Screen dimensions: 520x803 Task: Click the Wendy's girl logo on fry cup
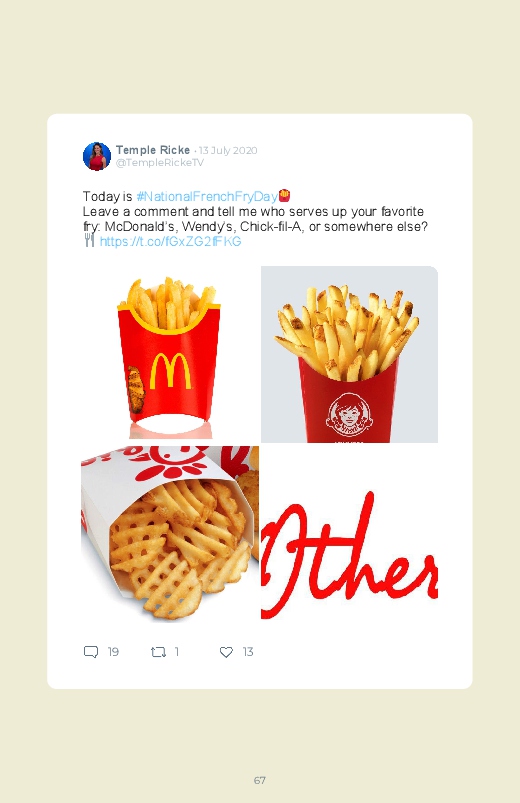point(349,412)
